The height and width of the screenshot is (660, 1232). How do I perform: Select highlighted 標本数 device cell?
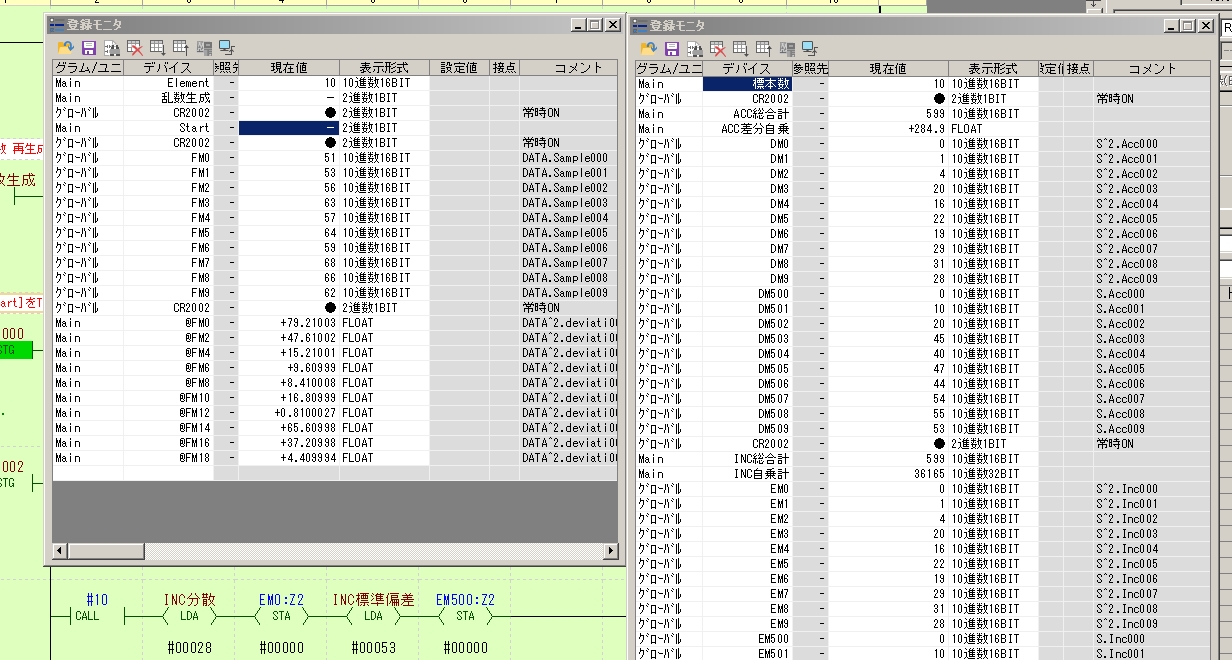pos(746,84)
